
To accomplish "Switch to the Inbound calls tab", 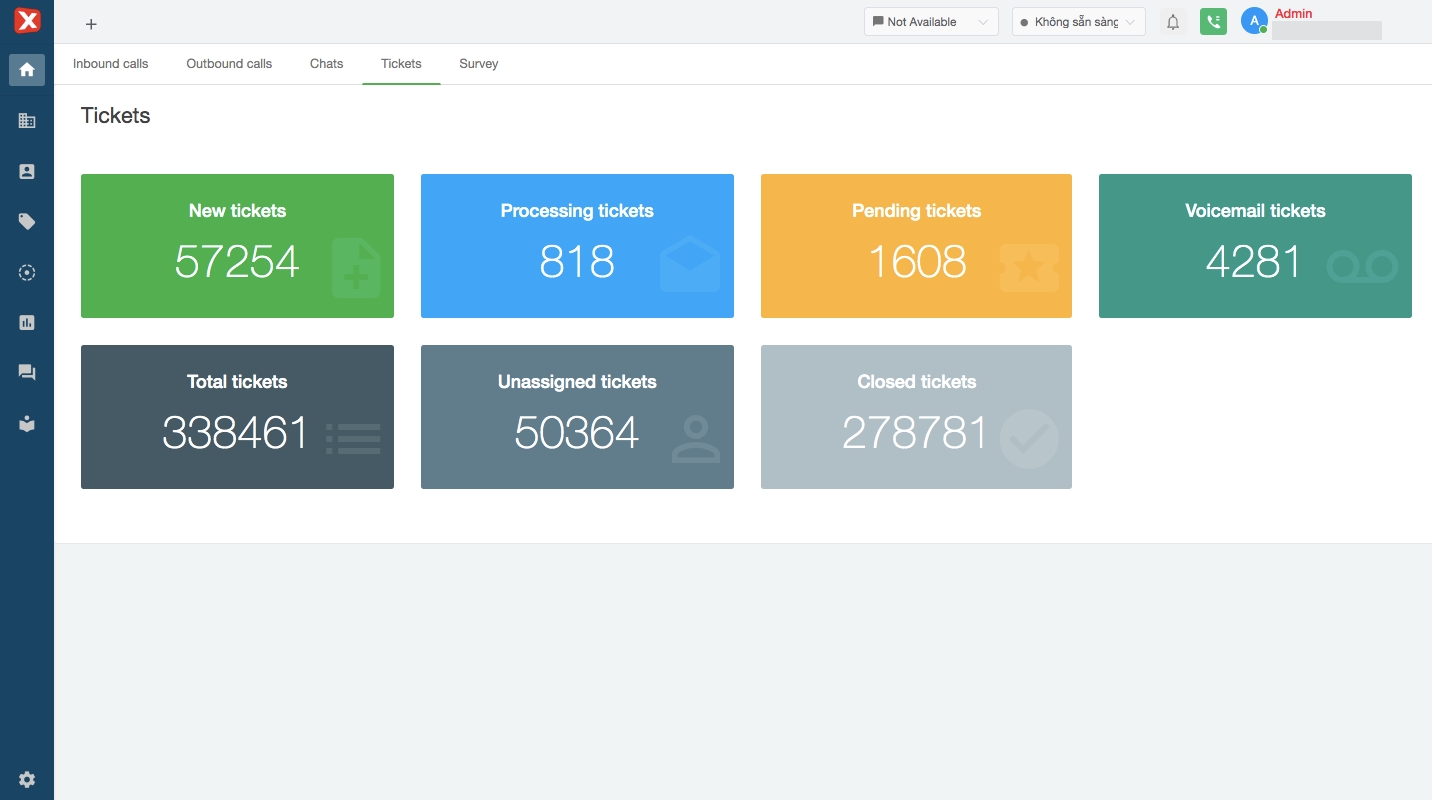I will click(110, 64).
